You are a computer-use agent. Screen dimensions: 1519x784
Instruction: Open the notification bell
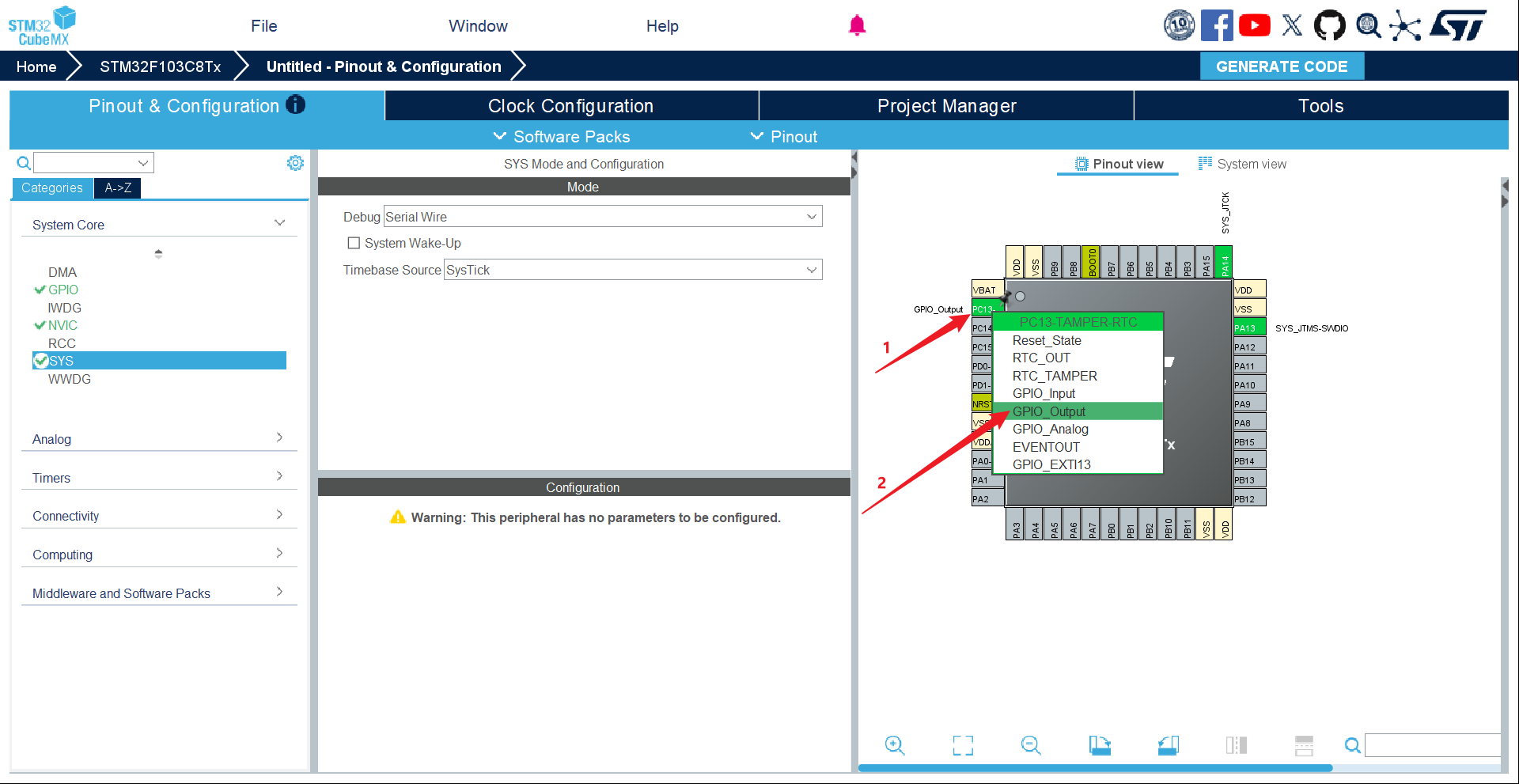[857, 25]
